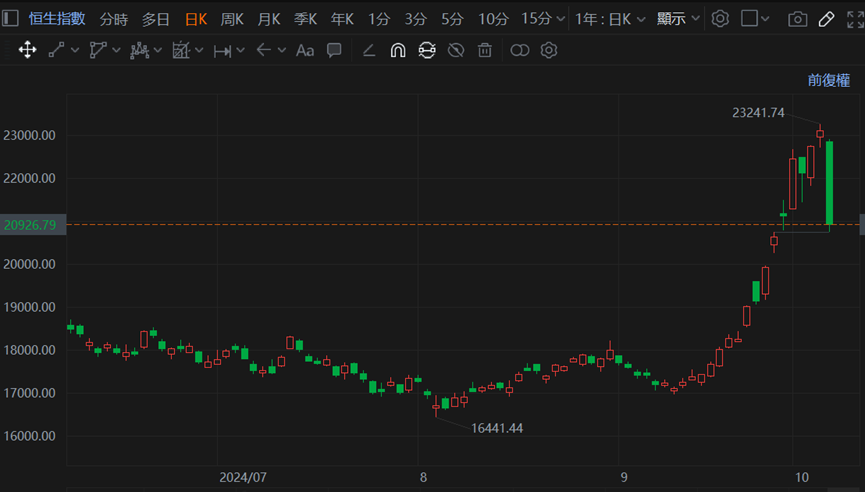Switch to the 1分 interval
The width and height of the screenshot is (865, 492).
pyautogui.click(x=379, y=19)
